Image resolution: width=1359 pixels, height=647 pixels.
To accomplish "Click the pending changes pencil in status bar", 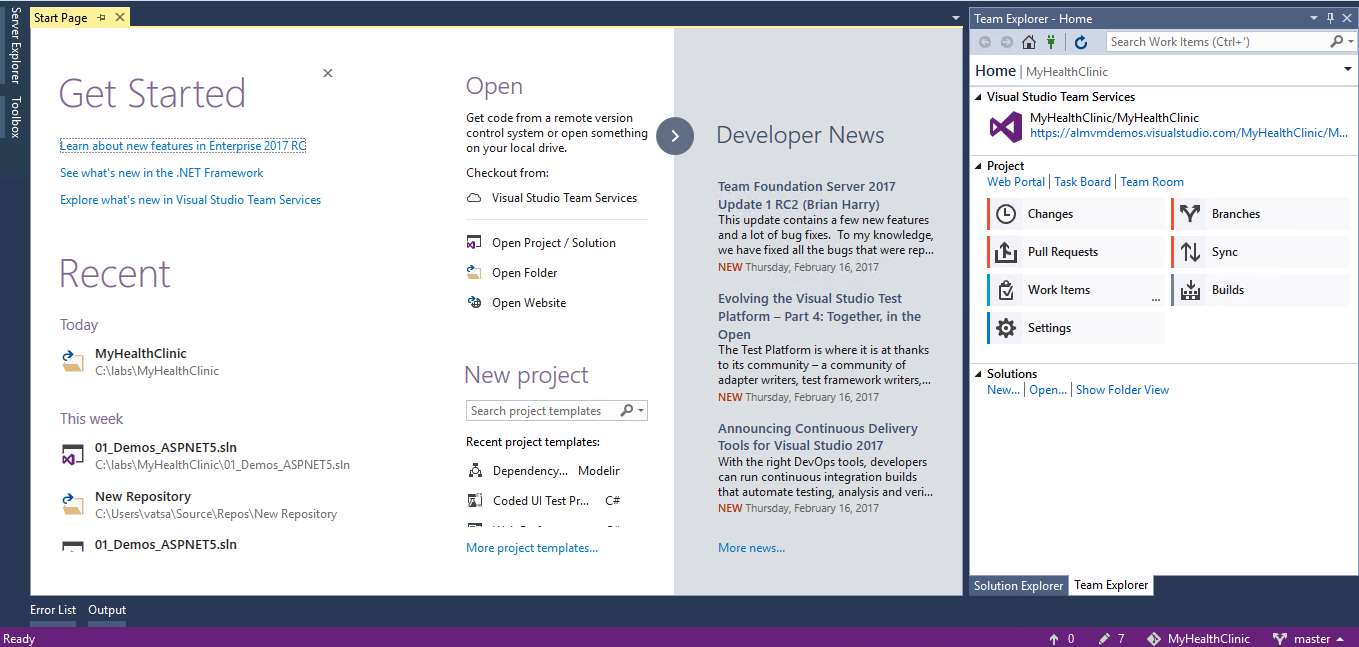I will [1104, 639].
